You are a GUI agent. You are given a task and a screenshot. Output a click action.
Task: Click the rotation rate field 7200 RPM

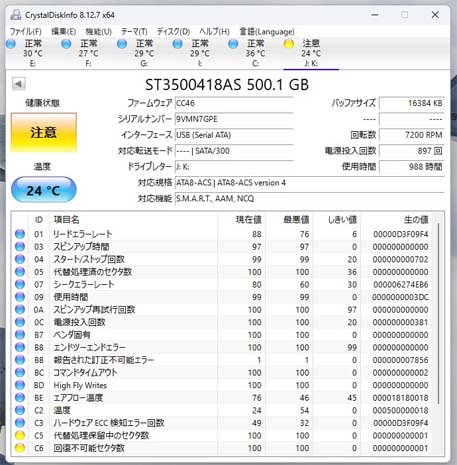click(412, 135)
